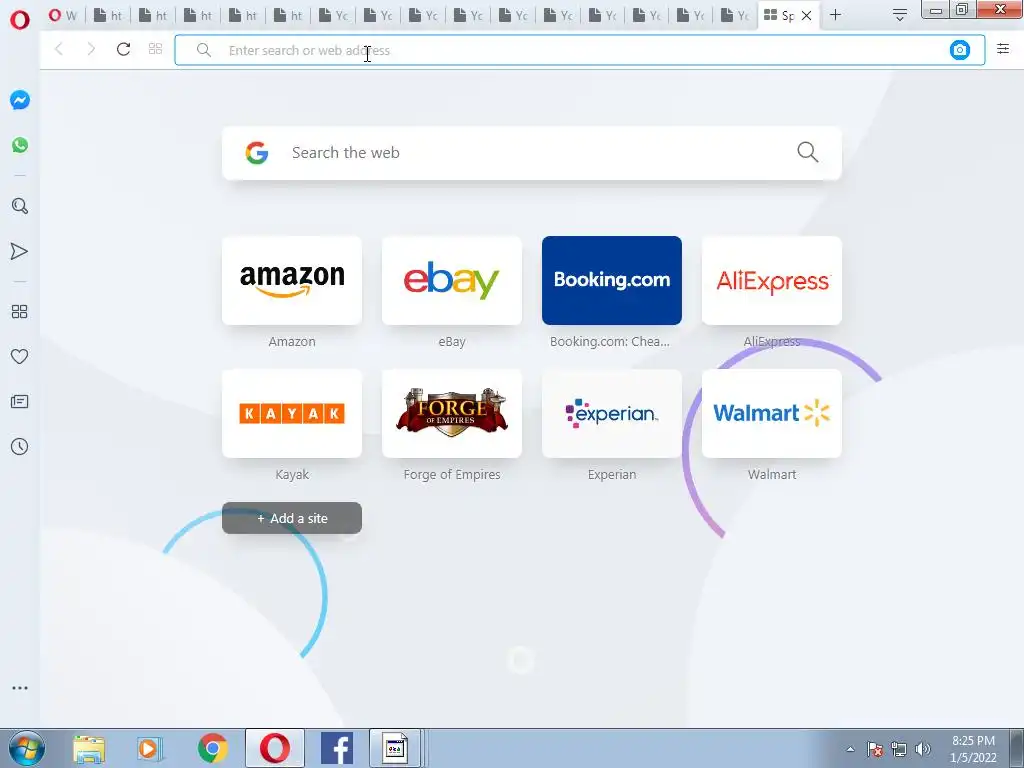Open Facebook Messenger in the sidebar
Image resolution: width=1024 pixels, height=768 pixels.
(x=20, y=100)
